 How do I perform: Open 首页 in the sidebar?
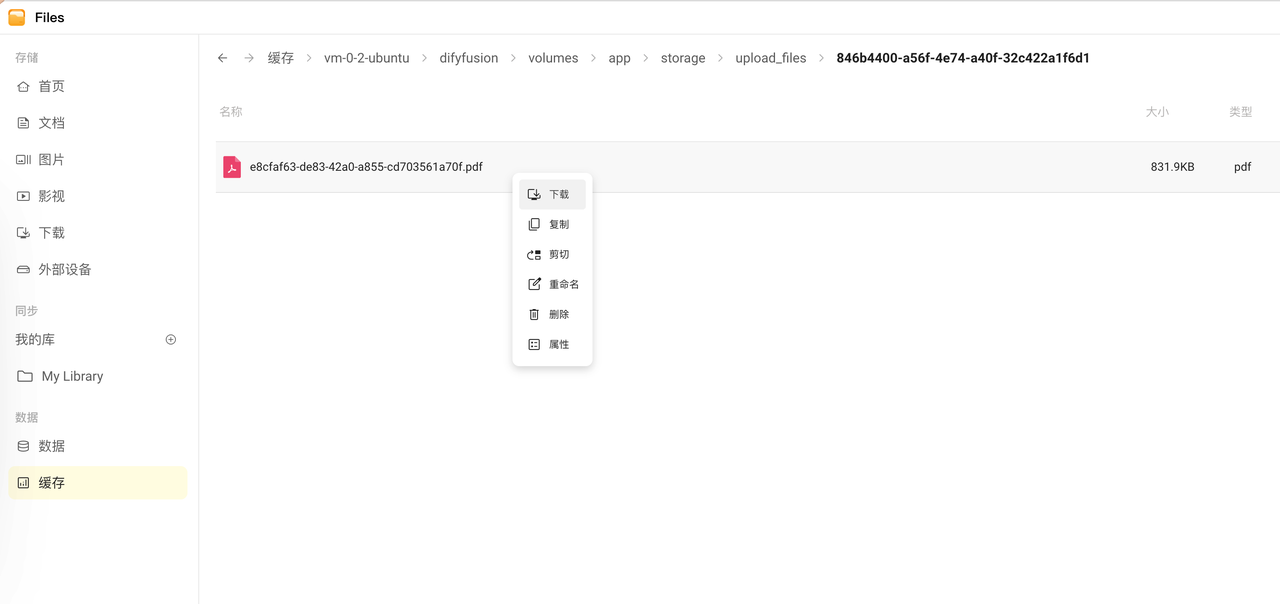51,87
